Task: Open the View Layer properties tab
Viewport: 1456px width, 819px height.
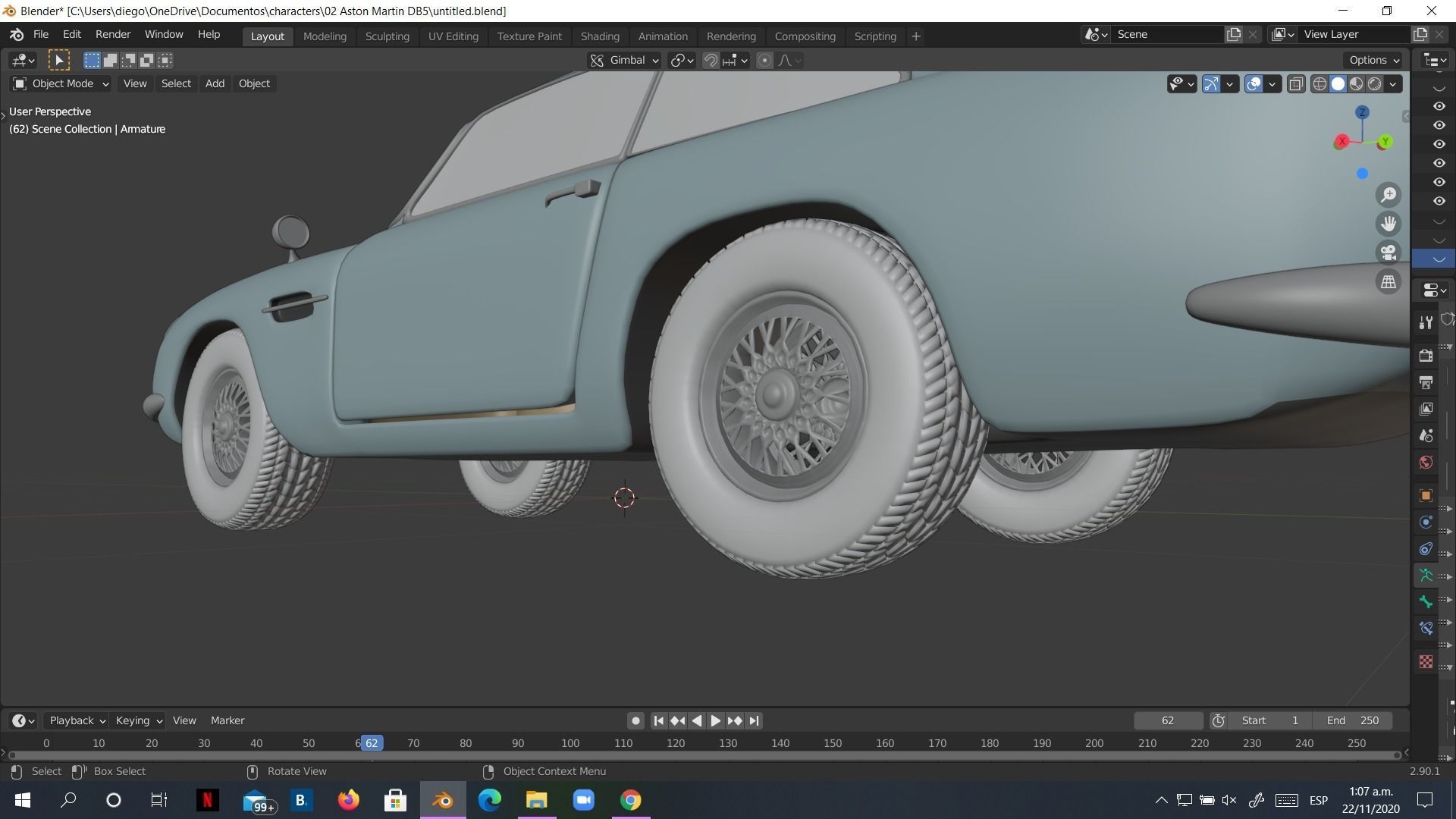Action: [1426, 409]
